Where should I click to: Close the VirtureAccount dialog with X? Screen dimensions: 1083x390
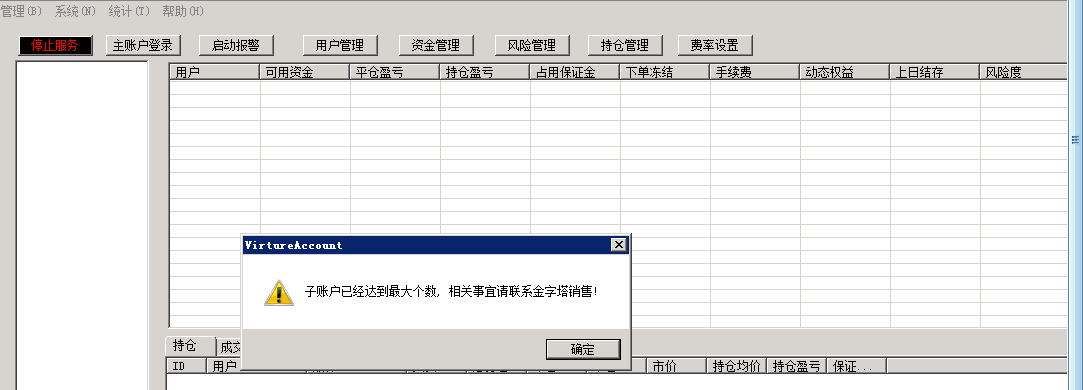point(619,244)
